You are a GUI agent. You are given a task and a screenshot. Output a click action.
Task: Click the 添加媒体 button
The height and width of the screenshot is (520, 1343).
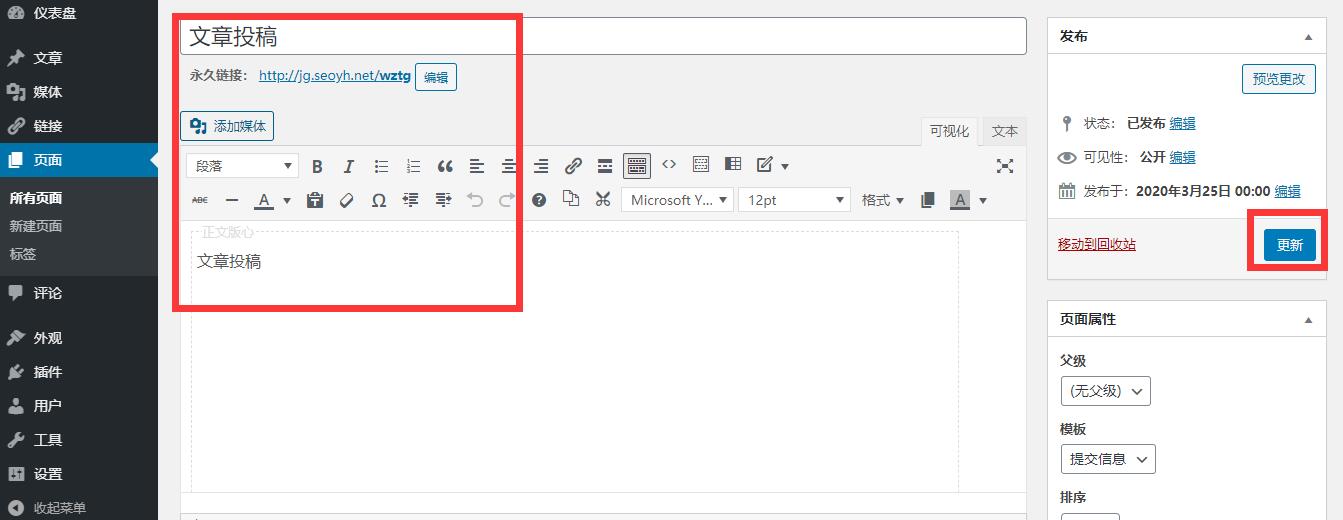[227, 126]
